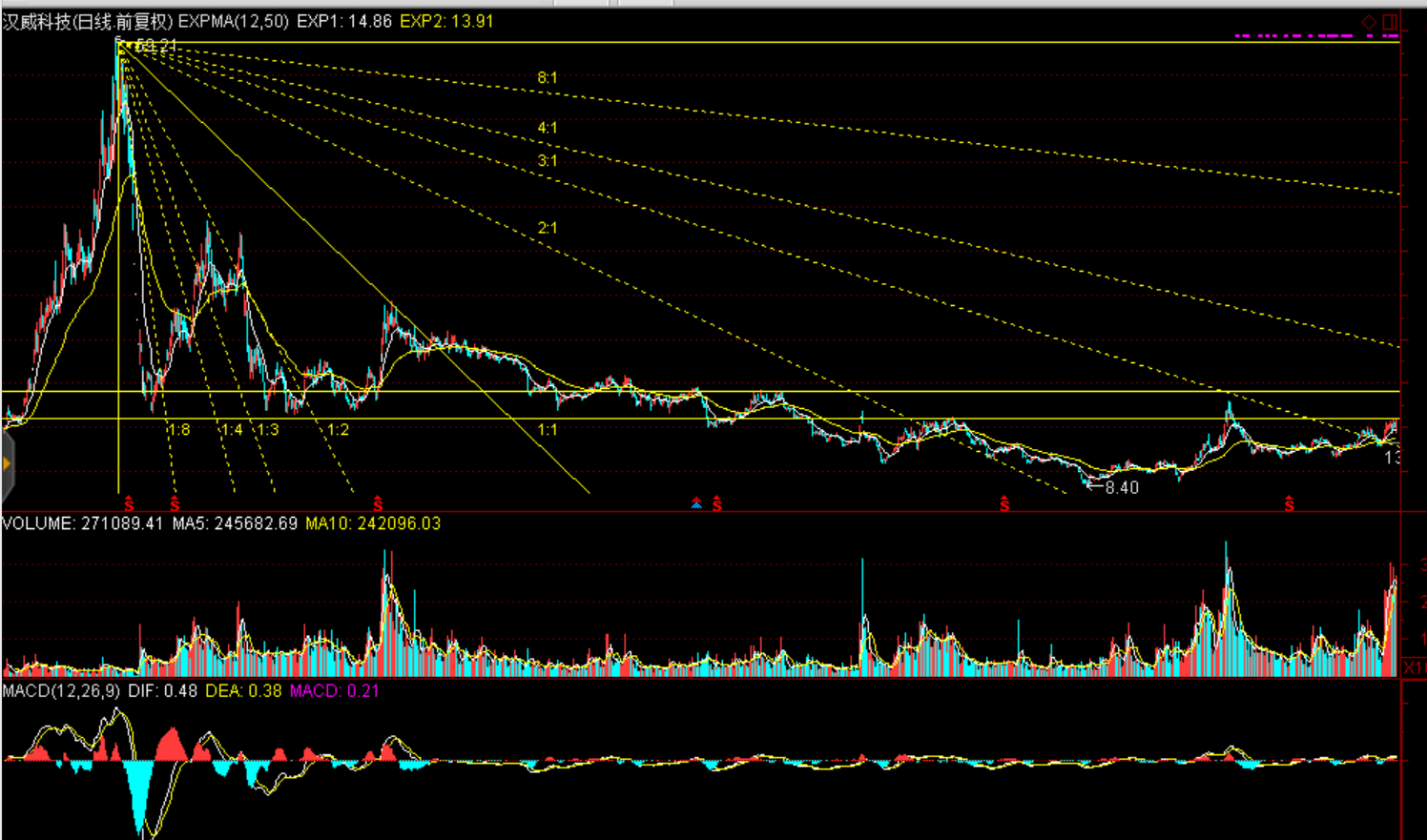1427x840 pixels.
Task: Click the VOLUME indicator label
Action: click(38, 523)
